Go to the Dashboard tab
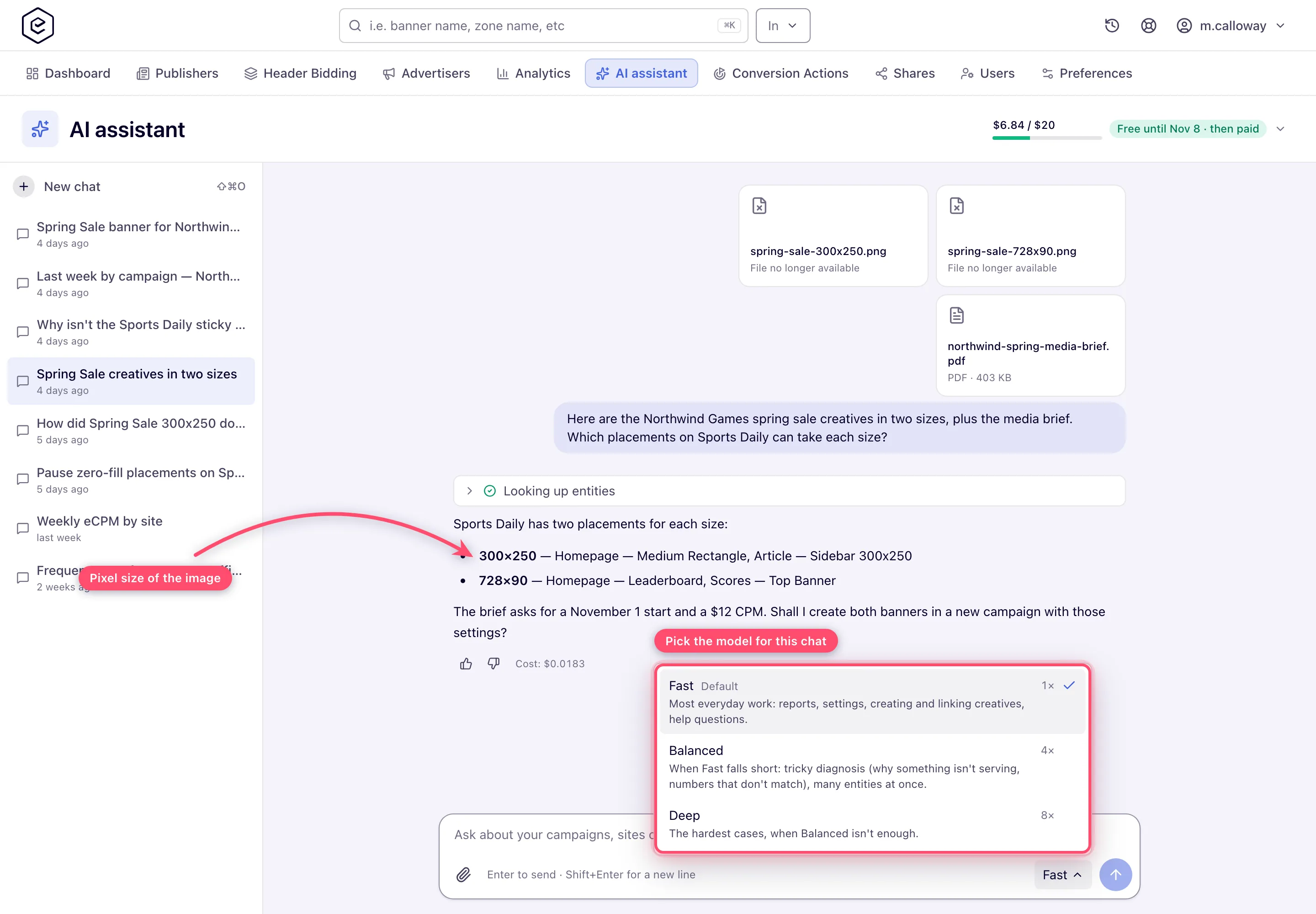The image size is (1316, 914). tap(68, 73)
